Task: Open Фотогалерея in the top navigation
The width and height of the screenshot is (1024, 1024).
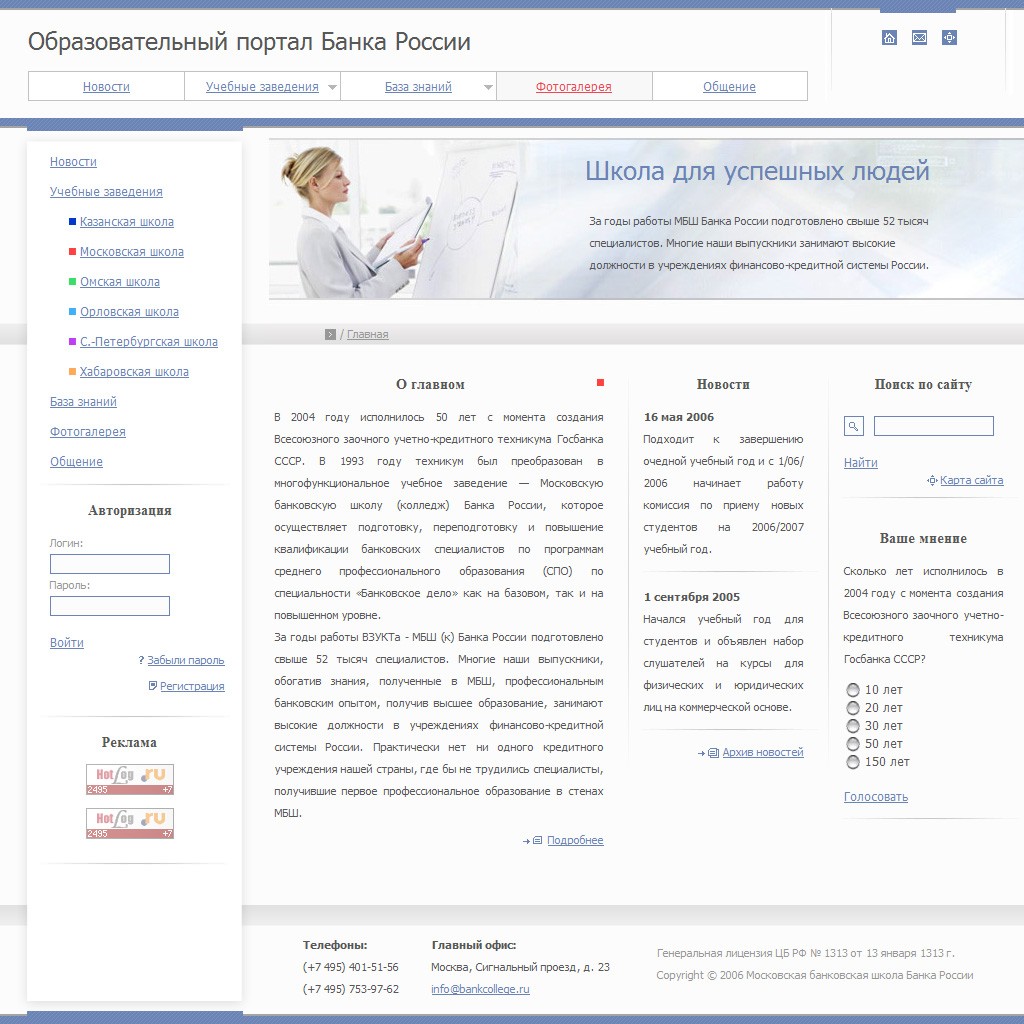Action: [x=573, y=87]
